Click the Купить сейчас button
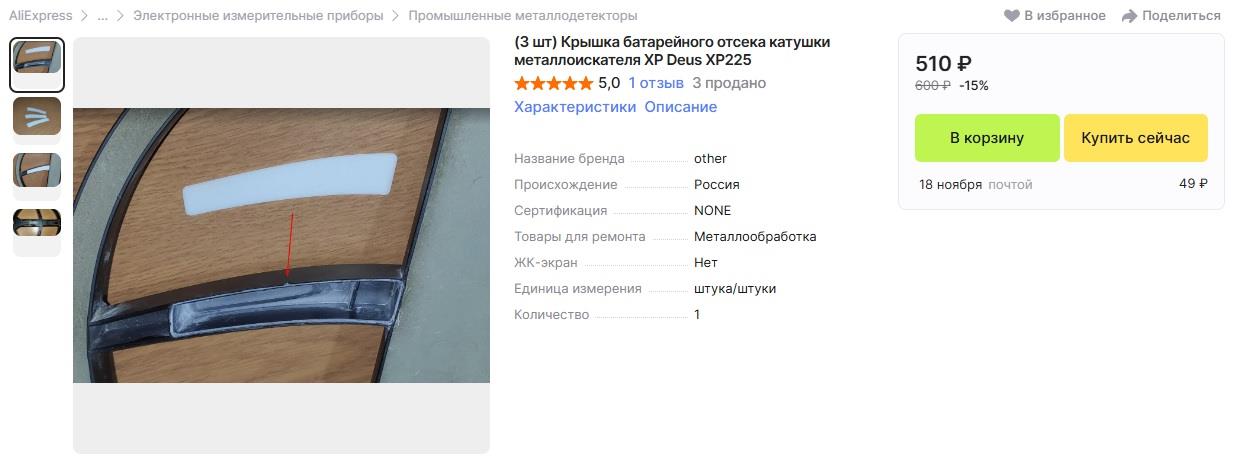 (1136, 138)
